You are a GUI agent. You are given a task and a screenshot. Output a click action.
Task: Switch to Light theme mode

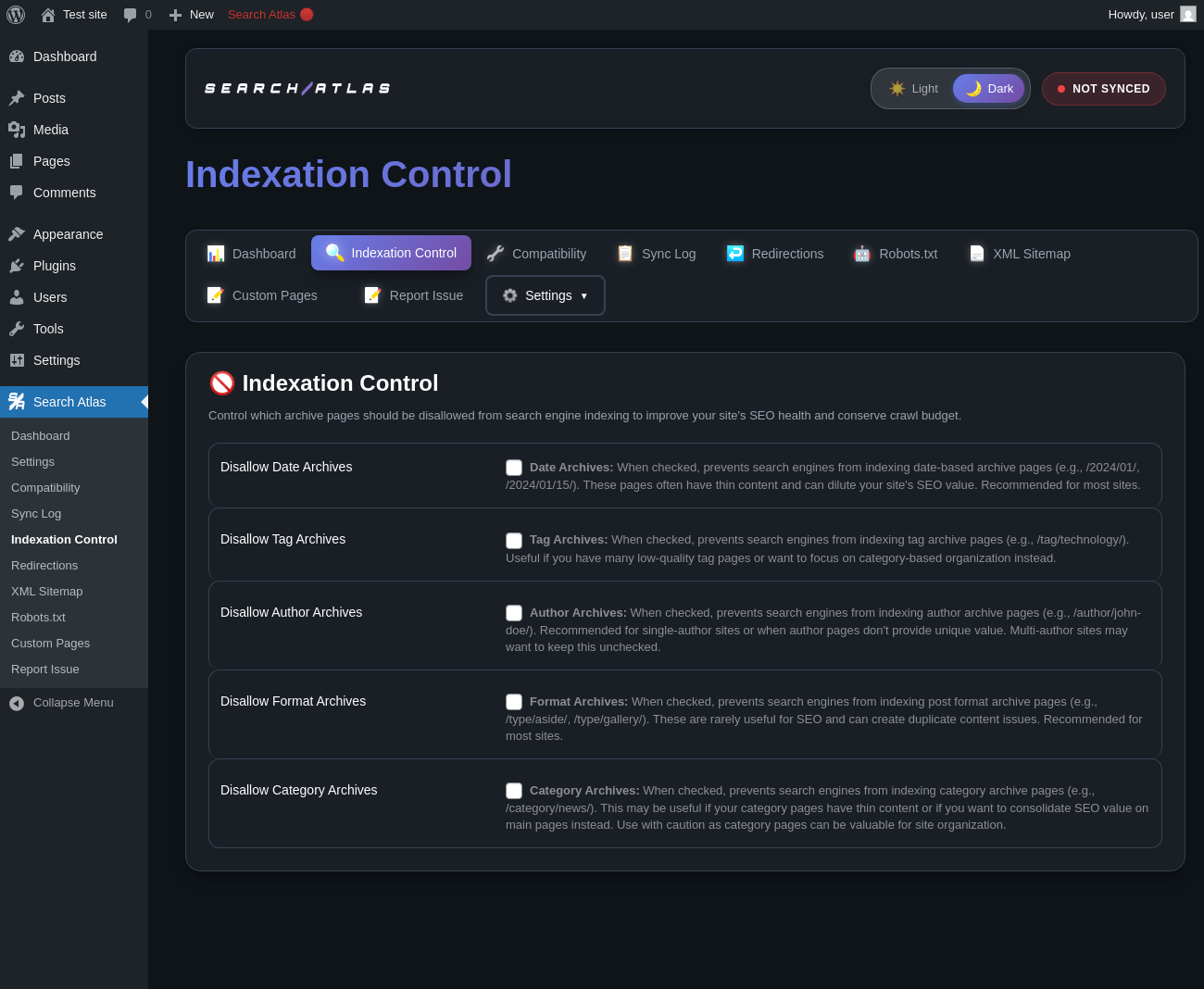point(913,89)
